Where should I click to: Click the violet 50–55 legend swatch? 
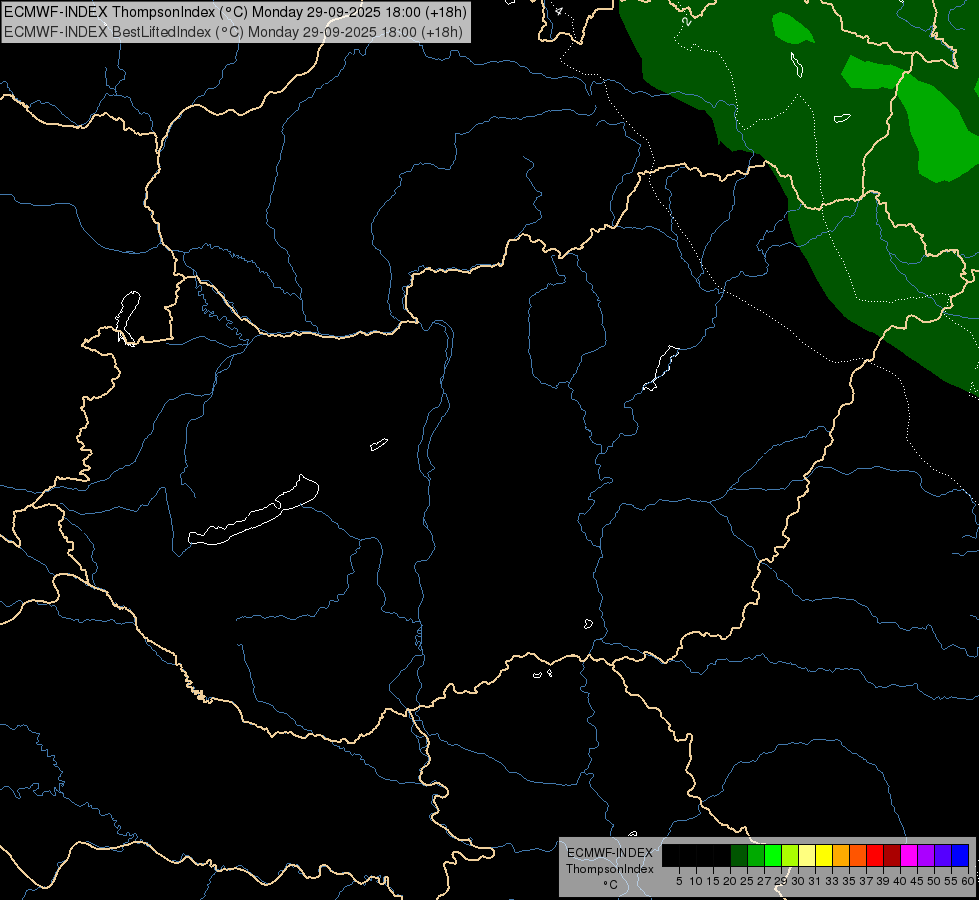[x=943, y=855]
